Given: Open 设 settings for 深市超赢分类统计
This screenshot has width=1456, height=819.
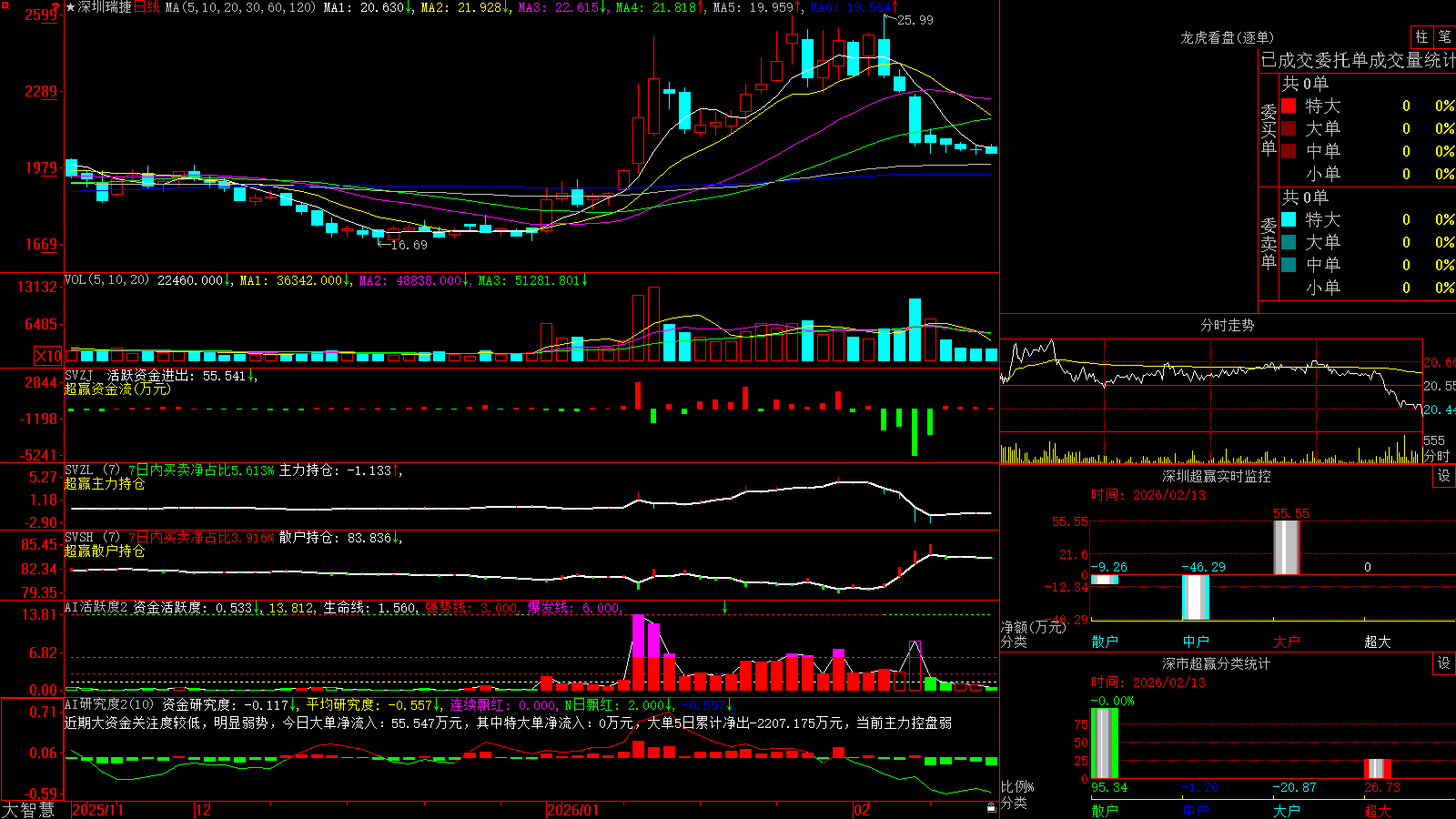Looking at the screenshot, I should click(x=1444, y=663).
